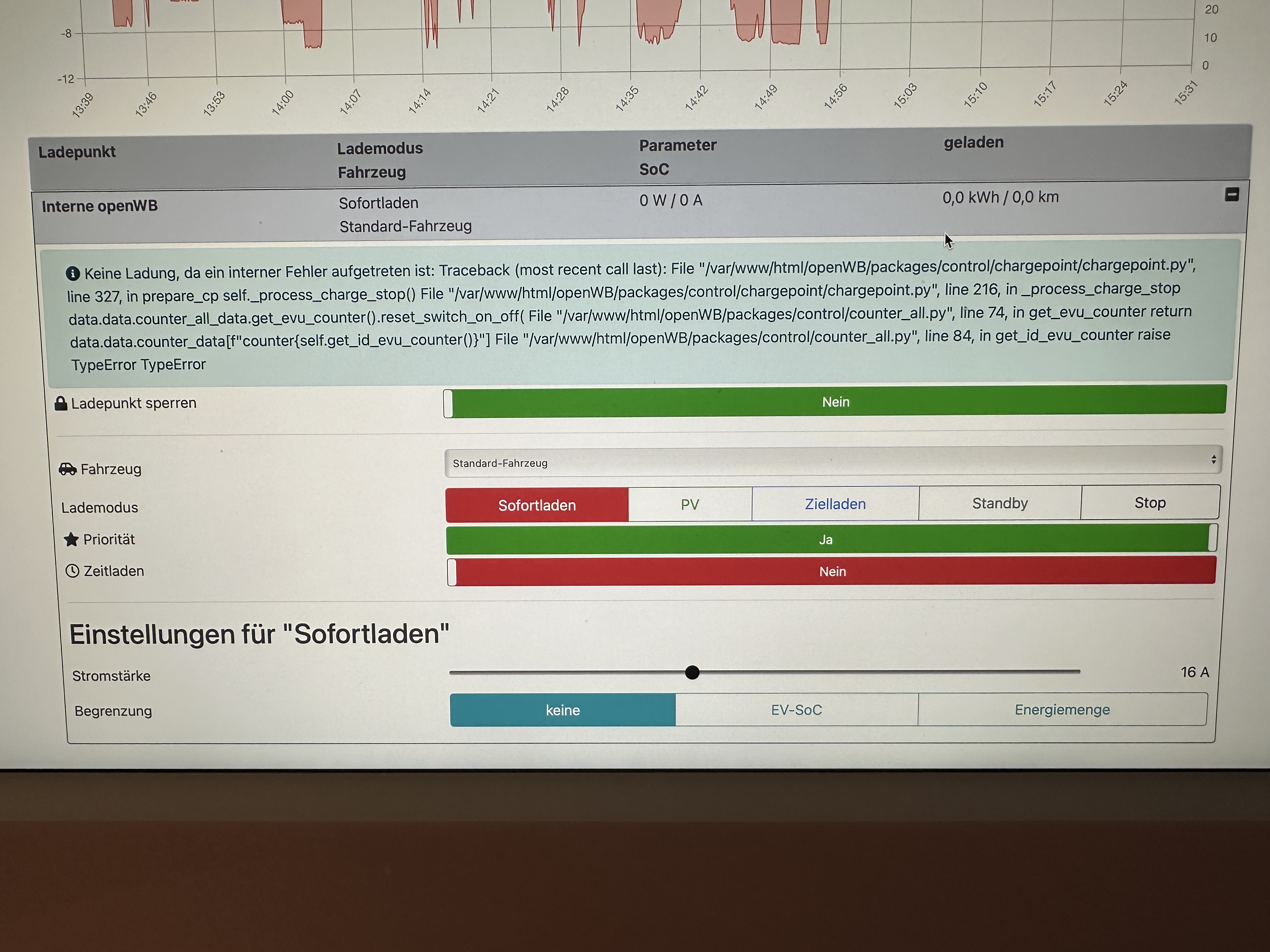Switch to Zielladen charge mode
Viewport: 1270px width, 952px height.
tap(835, 504)
